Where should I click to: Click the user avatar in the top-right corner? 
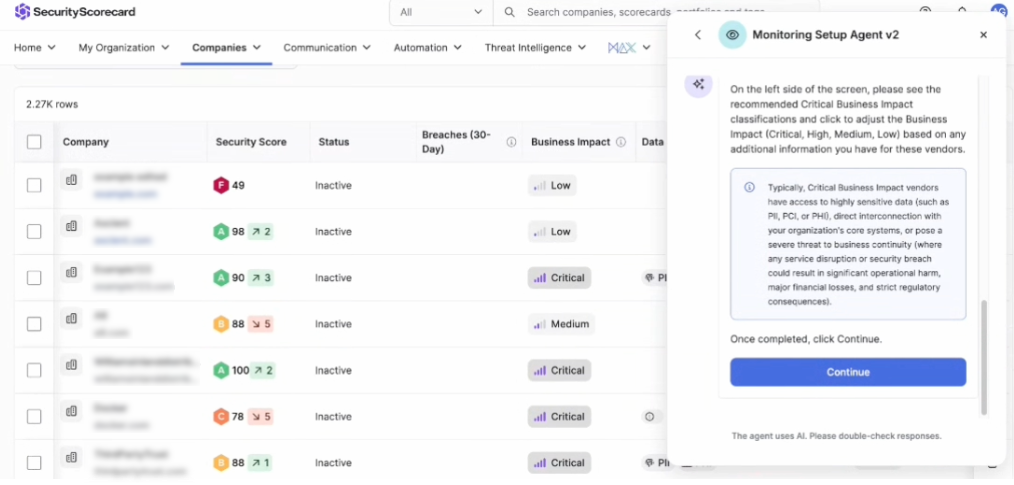pyautogui.click(x=999, y=10)
